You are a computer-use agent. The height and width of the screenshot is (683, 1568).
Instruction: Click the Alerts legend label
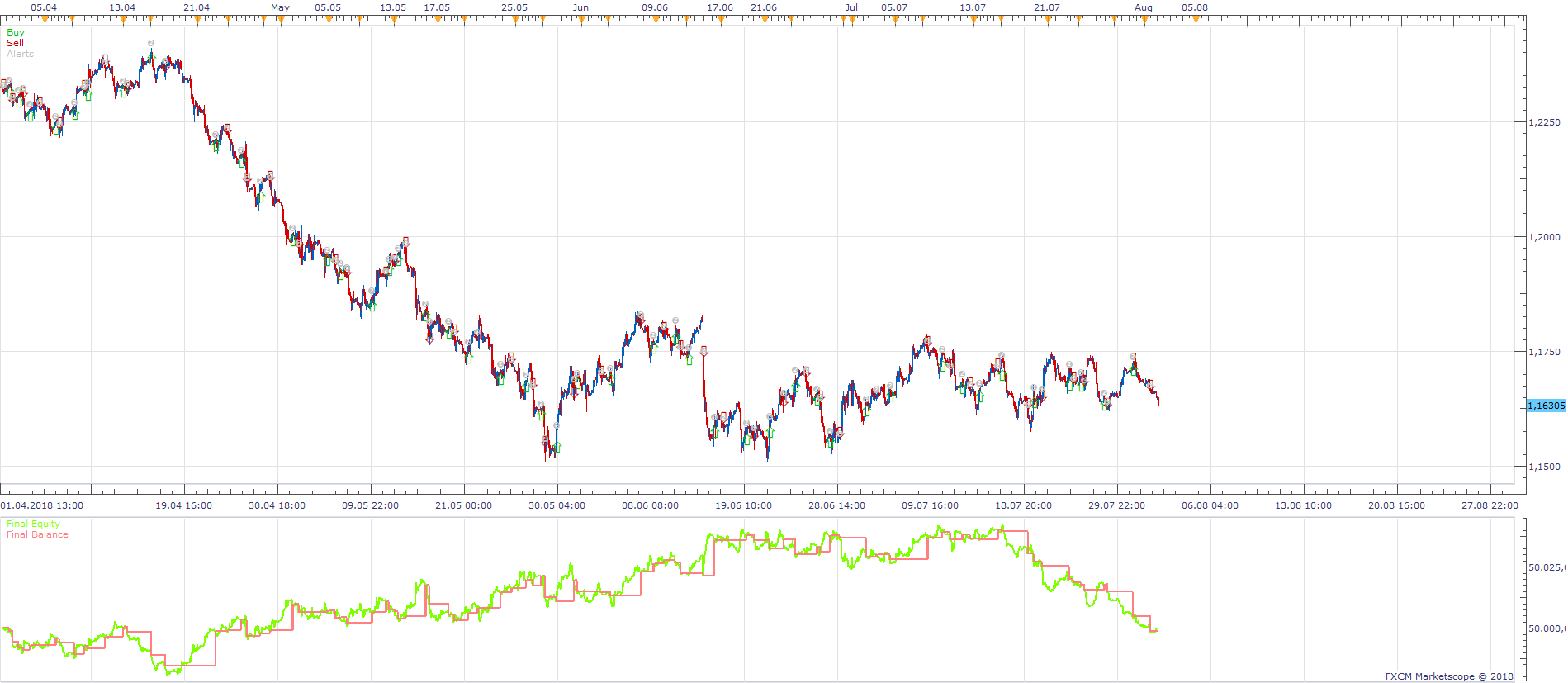click(x=21, y=54)
